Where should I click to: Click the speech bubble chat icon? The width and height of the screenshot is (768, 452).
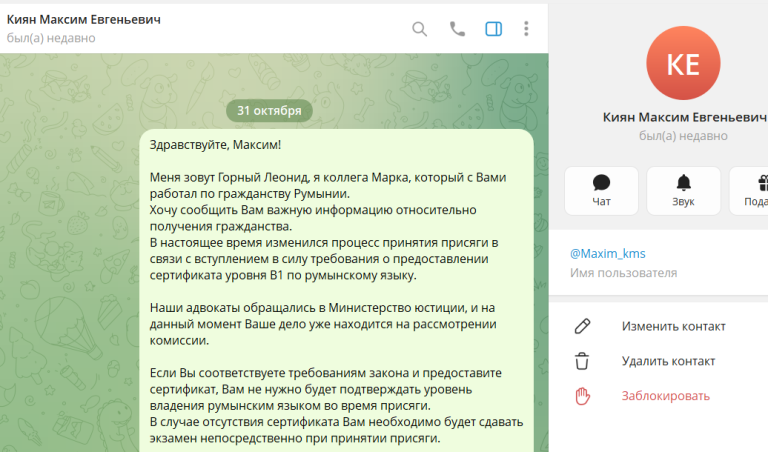(601, 183)
